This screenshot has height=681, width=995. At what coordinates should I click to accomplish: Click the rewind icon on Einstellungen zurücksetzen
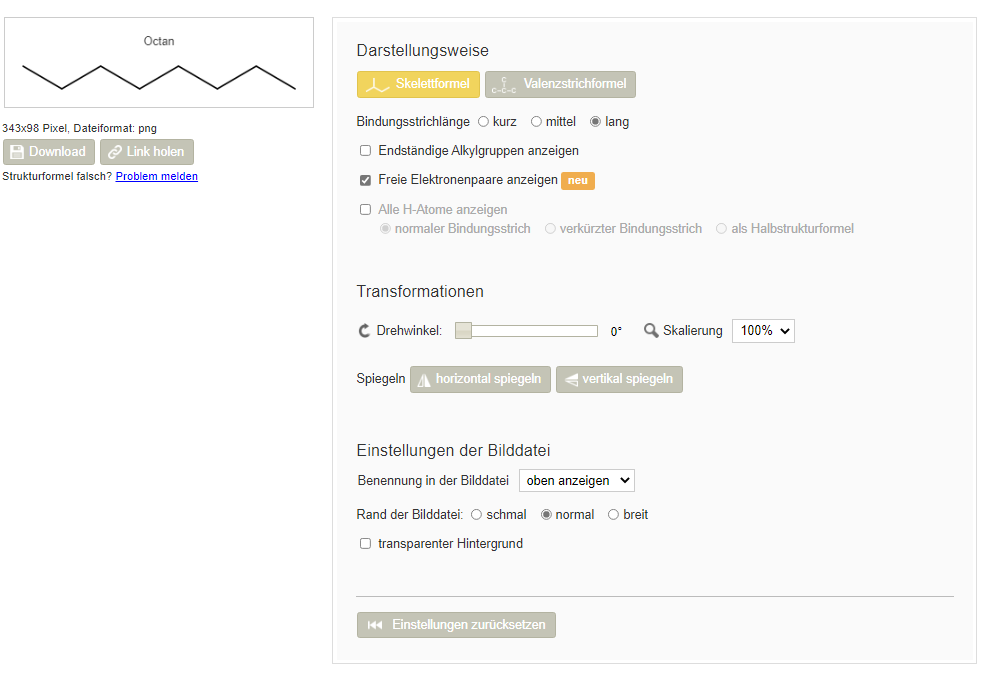(375, 625)
